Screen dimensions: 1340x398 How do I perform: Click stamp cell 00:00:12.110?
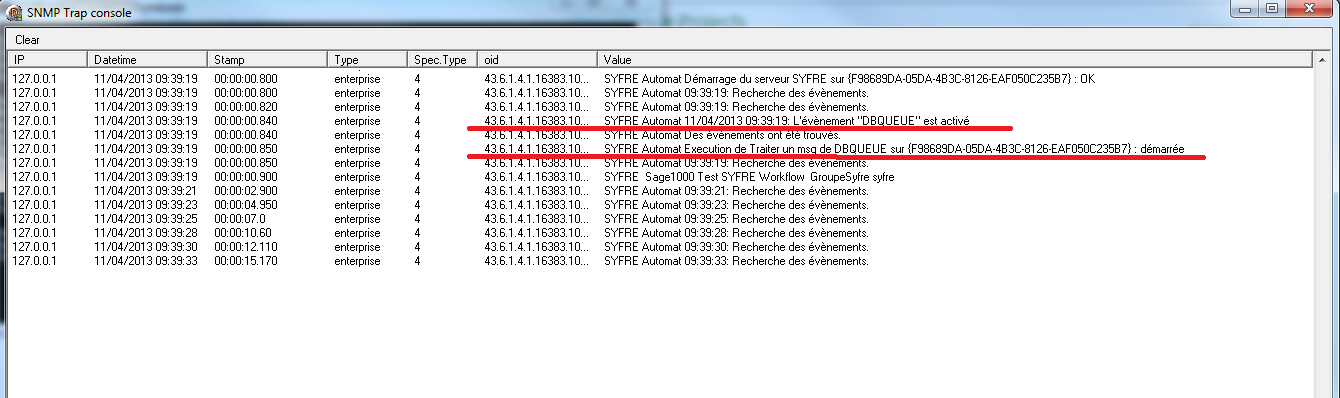point(246,246)
